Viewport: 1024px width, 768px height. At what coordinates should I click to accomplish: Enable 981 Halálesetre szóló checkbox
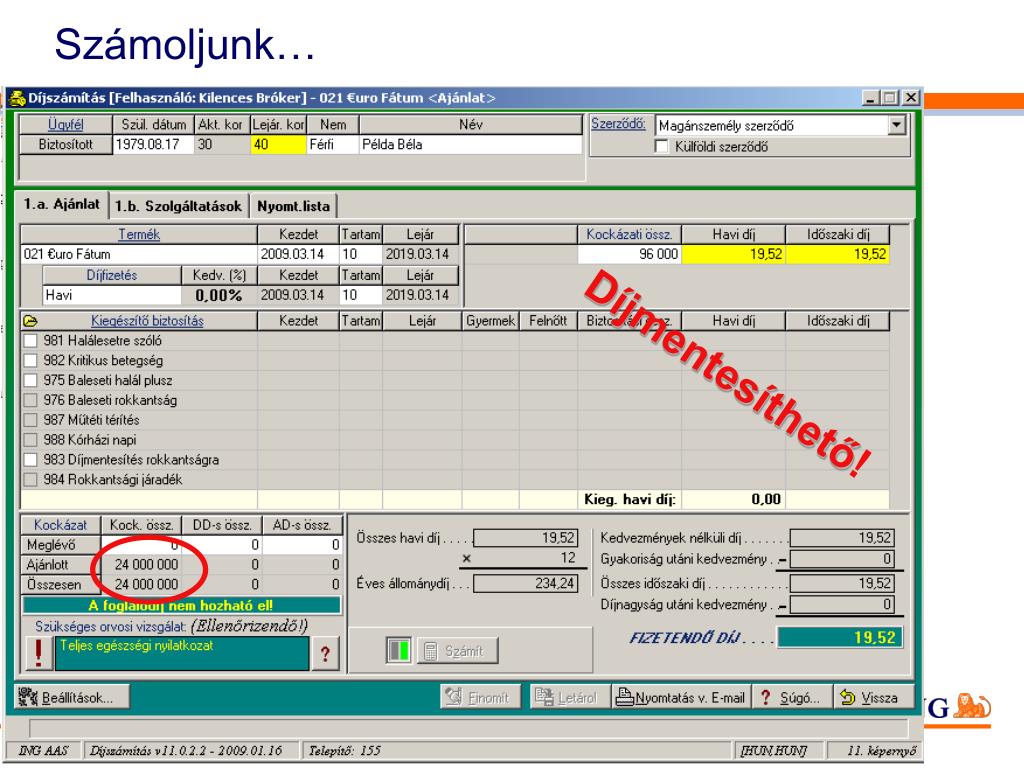point(30,341)
